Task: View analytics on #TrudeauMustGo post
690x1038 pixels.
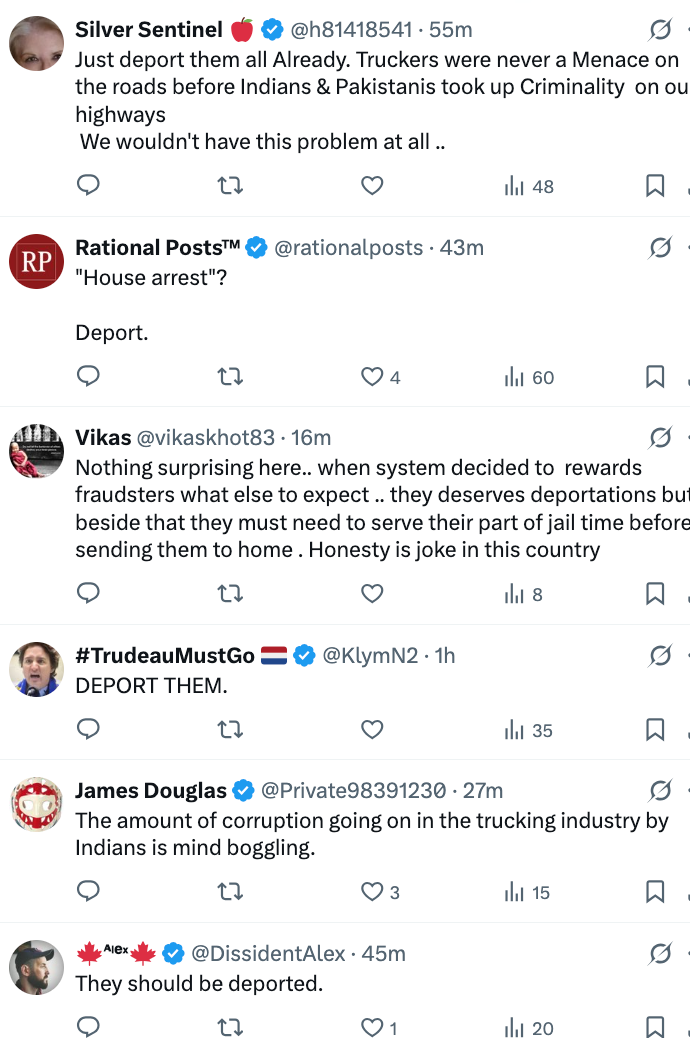Action: pos(529,730)
